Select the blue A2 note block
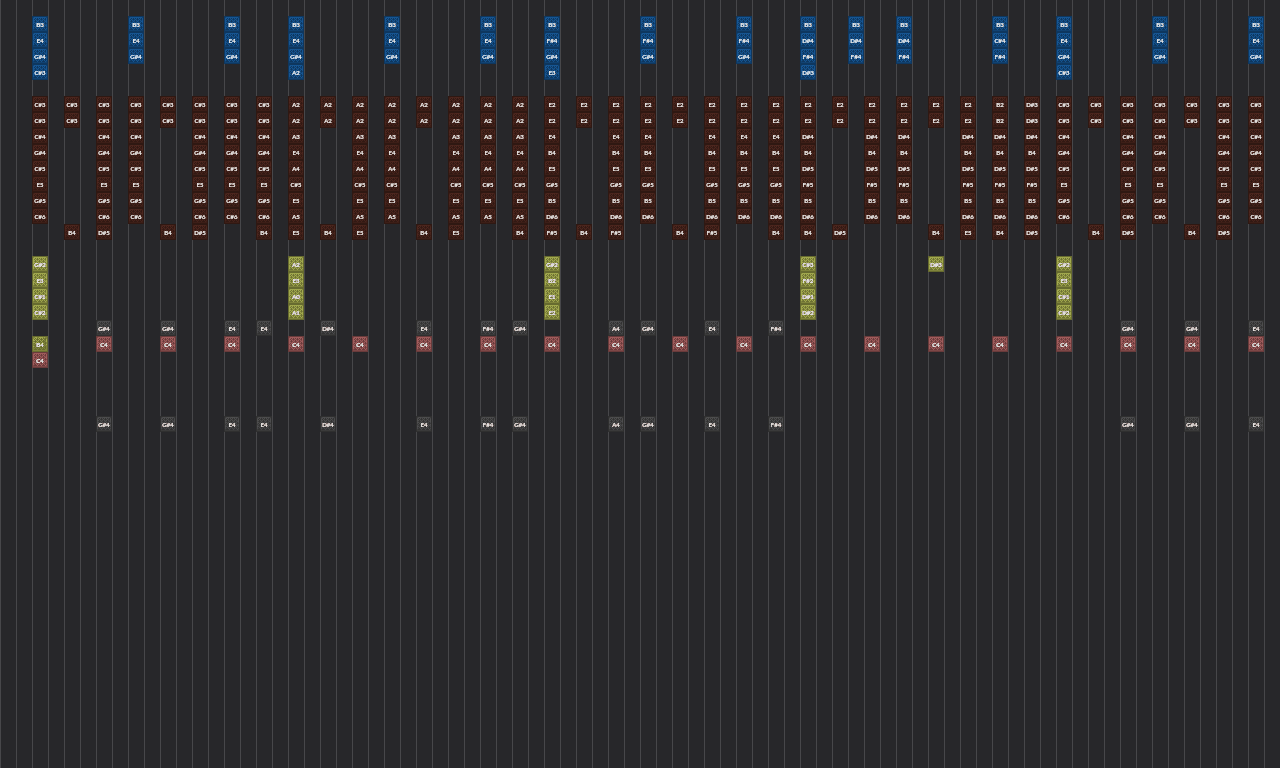 tap(296, 73)
